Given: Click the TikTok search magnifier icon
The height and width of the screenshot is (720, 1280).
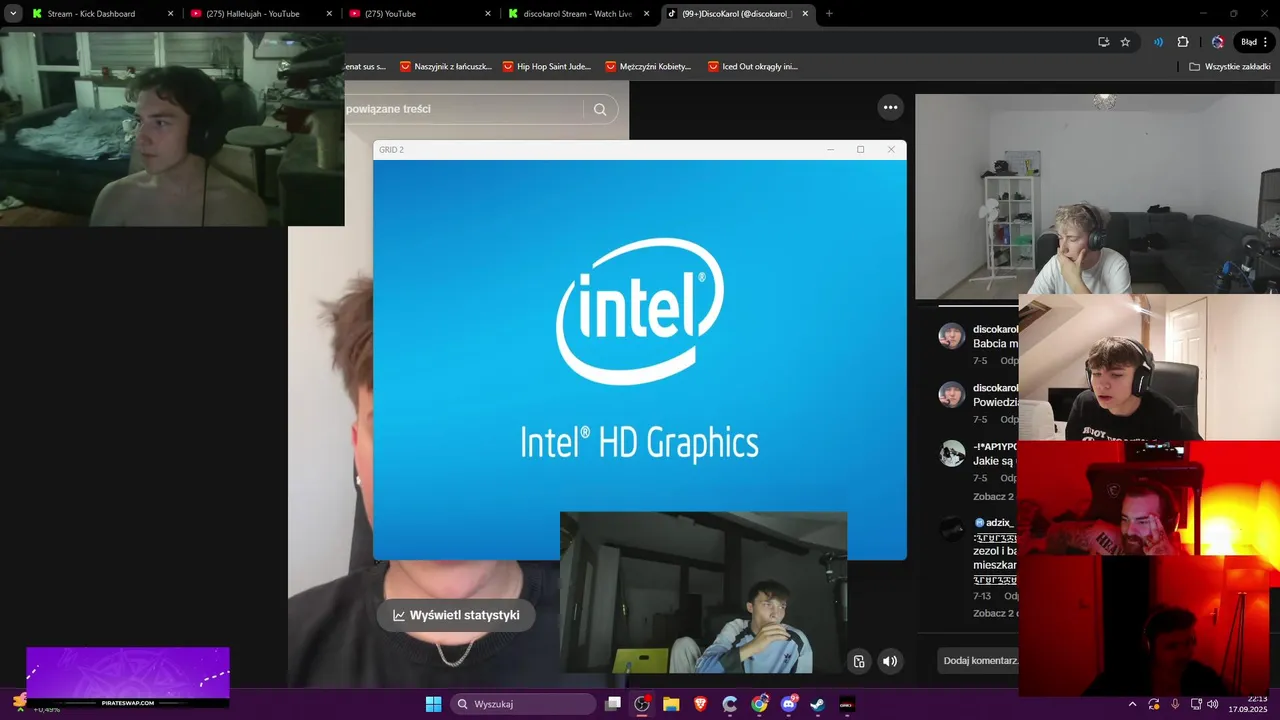Looking at the screenshot, I should click(x=600, y=109).
